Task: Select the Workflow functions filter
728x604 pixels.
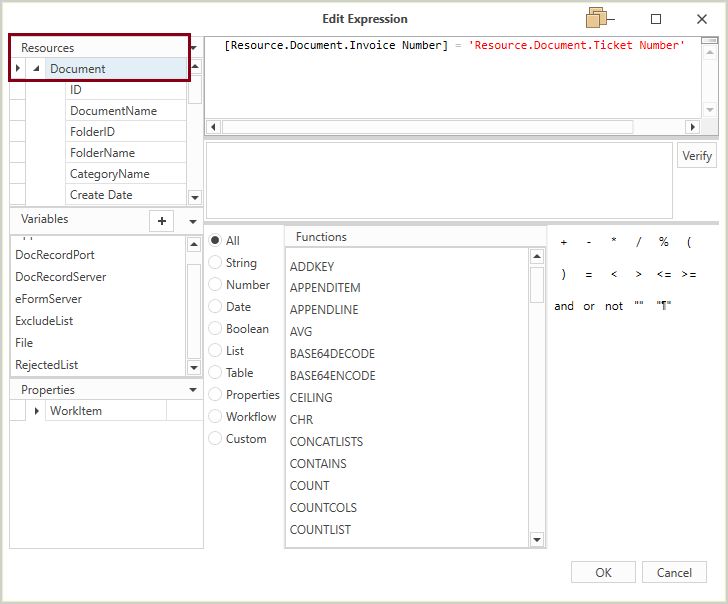Action: tap(215, 416)
